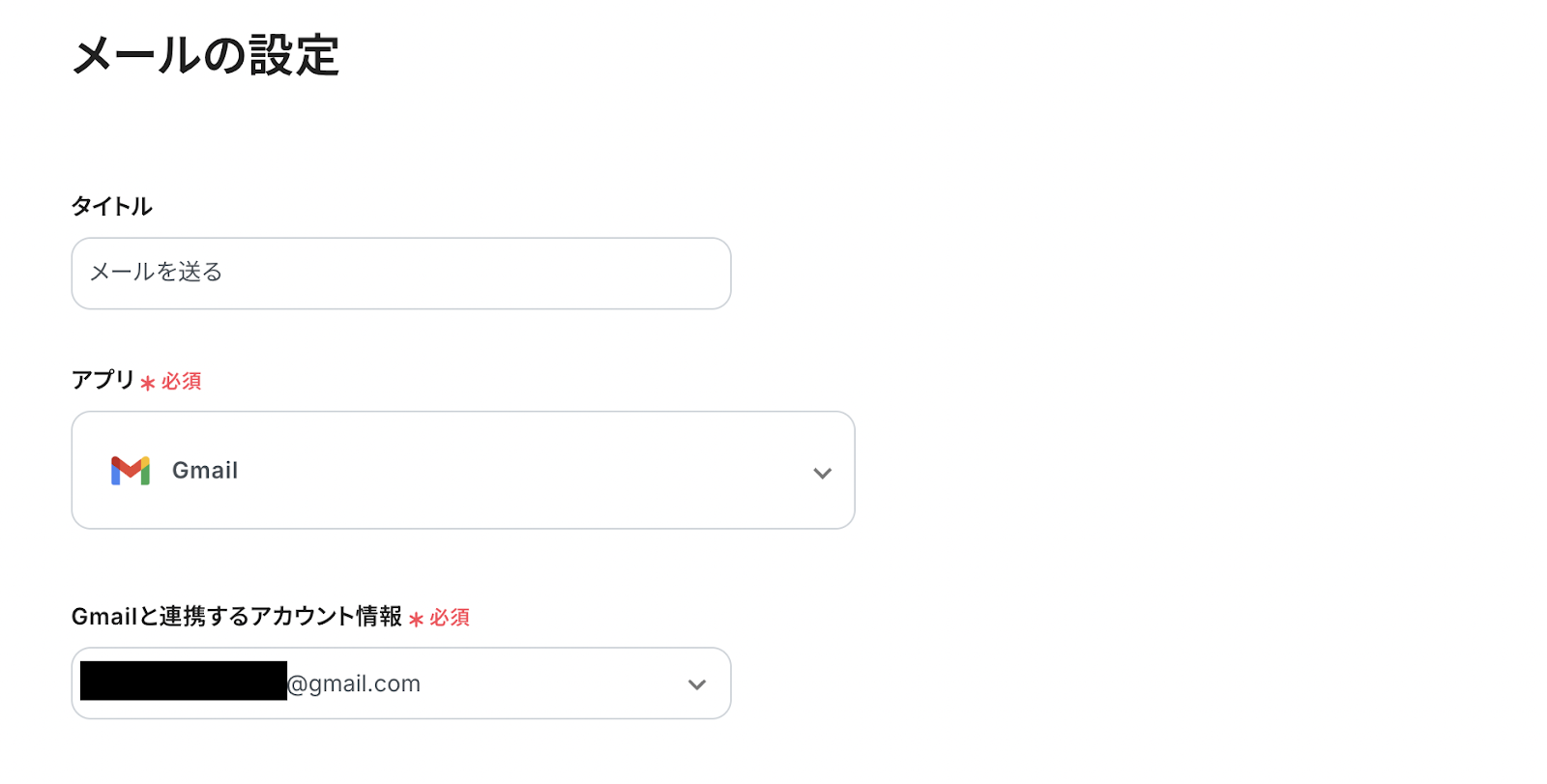The width and height of the screenshot is (1547, 784).
Task: Click the Gmail envelope logo icon
Action: point(131,471)
